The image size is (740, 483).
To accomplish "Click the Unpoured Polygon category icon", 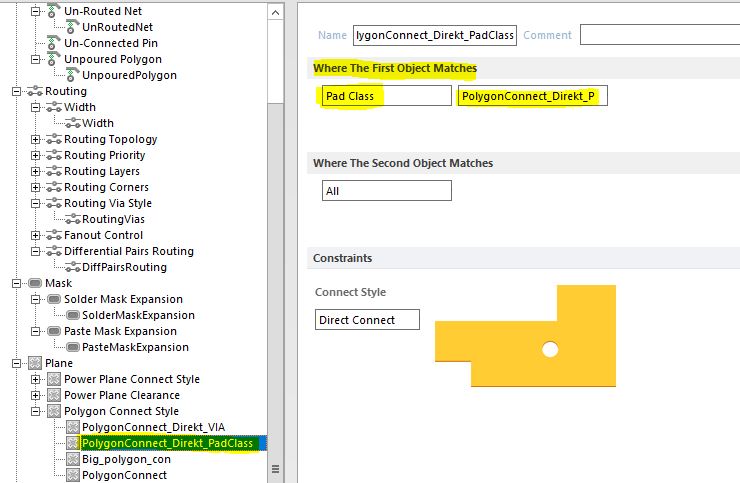I will [x=53, y=59].
